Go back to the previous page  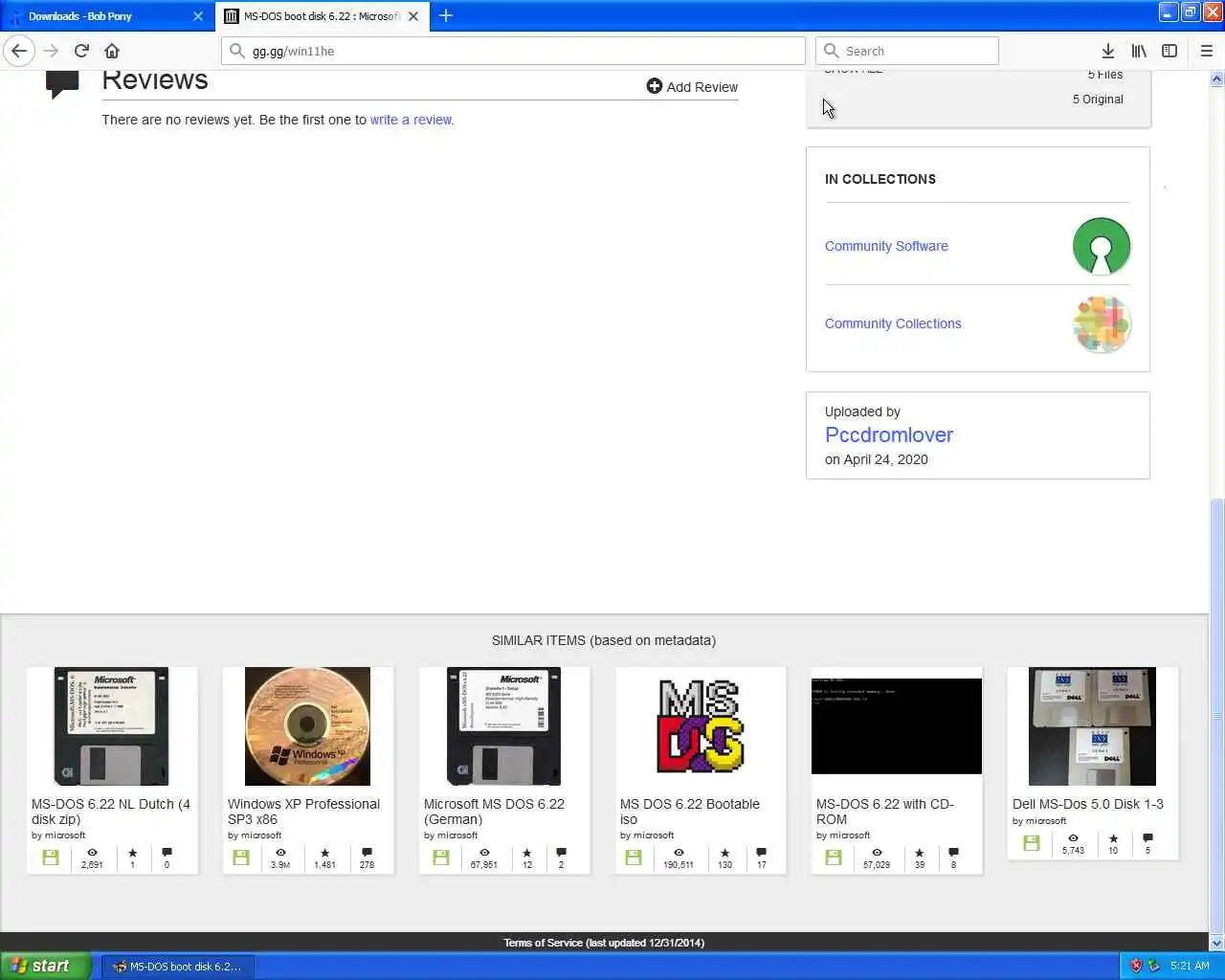point(19,51)
